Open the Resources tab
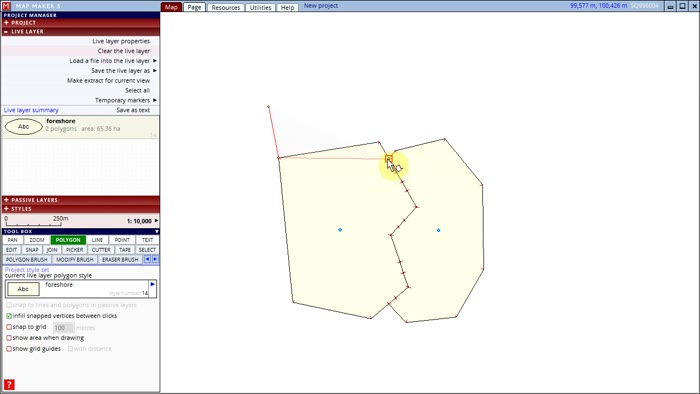The width and height of the screenshot is (700, 394). point(225,8)
